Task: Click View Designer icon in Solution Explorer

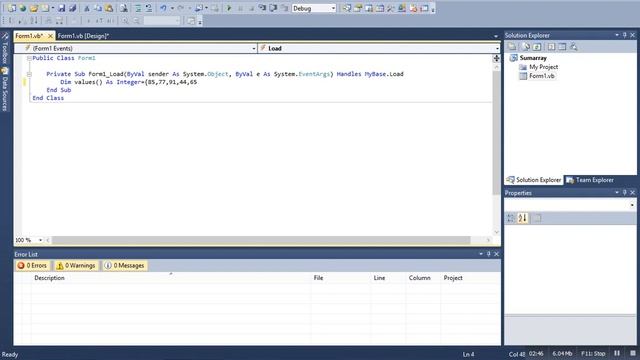Action: pos(562,47)
